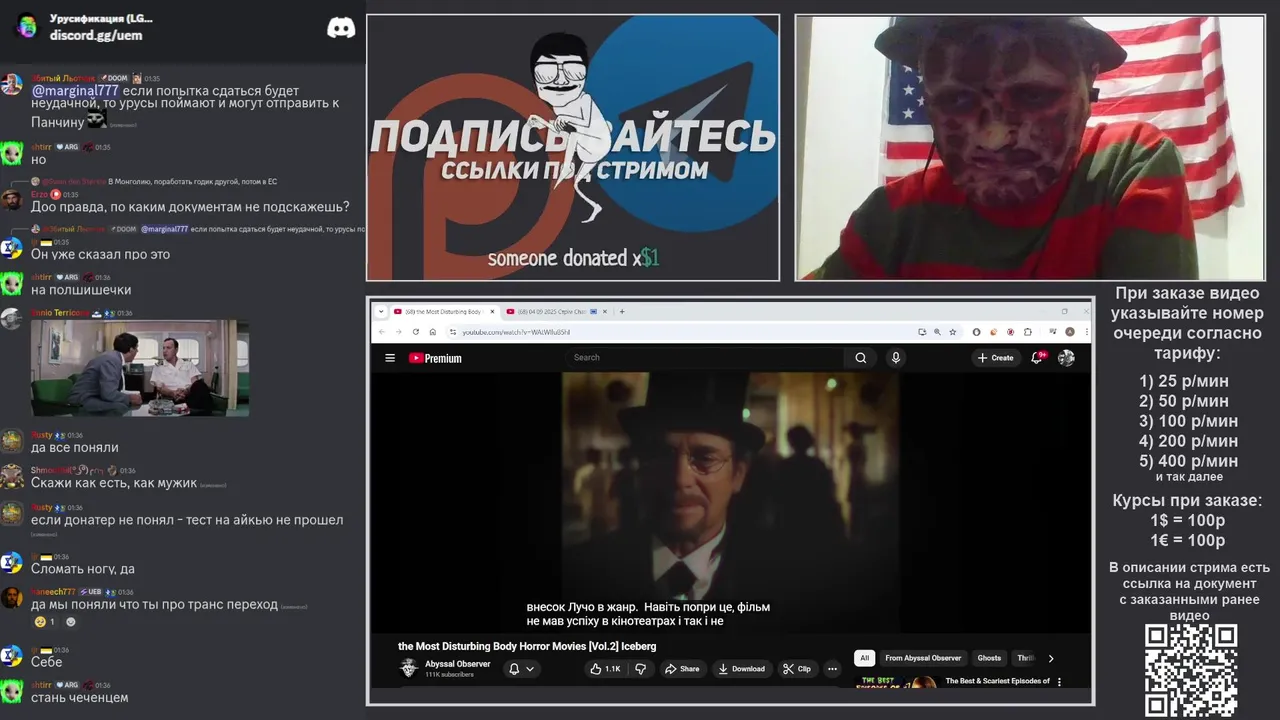Select the Ghosts filter chip
This screenshot has height=720, width=1280.
[989, 658]
